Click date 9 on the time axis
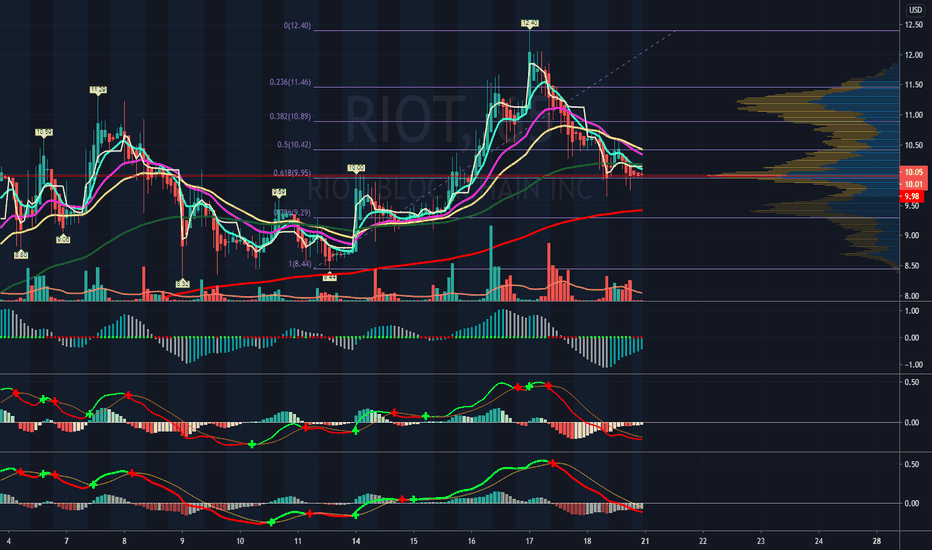The height and width of the screenshot is (550, 932). click(x=182, y=541)
